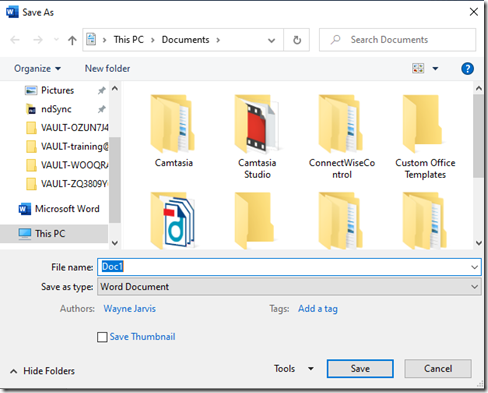Open VAULT-OZUN7J4 folder in sidebar

(x=67, y=128)
